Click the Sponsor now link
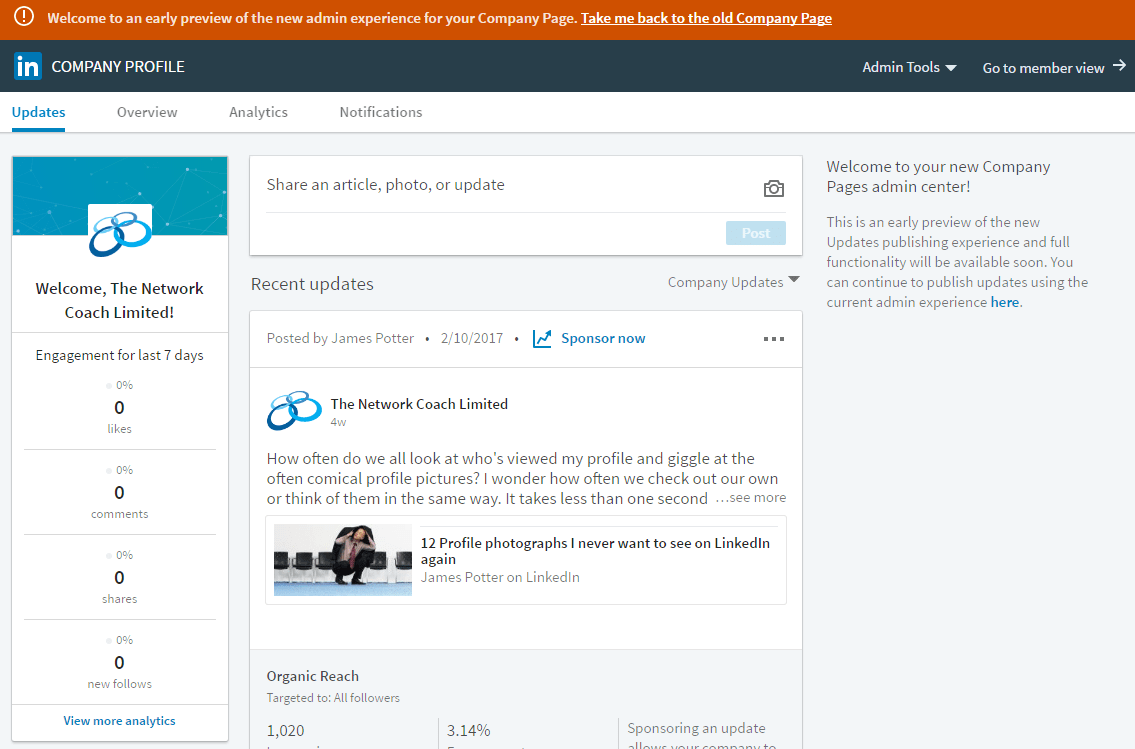 tap(603, 338)
